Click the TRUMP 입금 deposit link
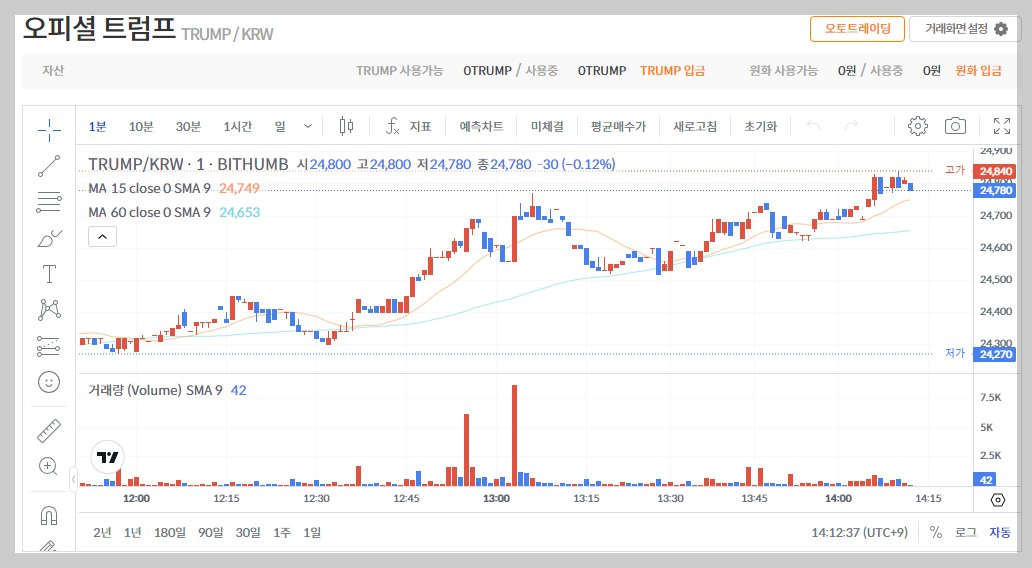1032x568 pixels. pos(672,70)
